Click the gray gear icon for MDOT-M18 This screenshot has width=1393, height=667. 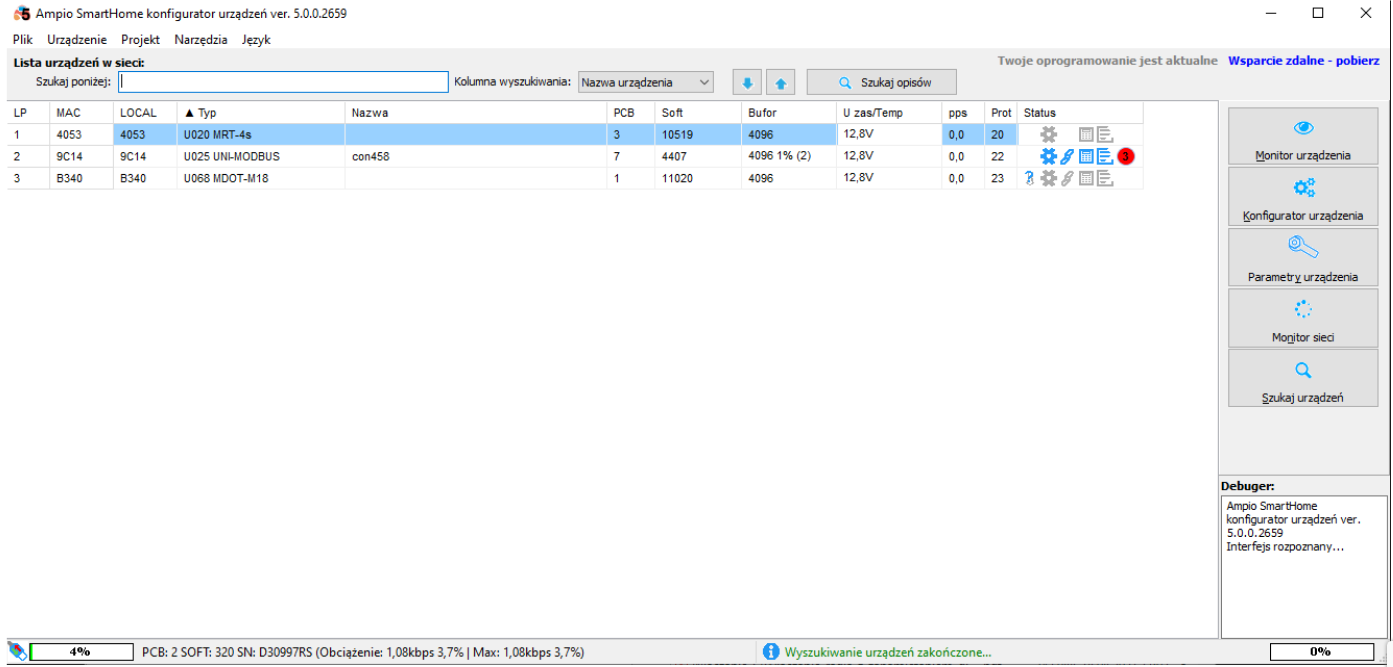1048,178
